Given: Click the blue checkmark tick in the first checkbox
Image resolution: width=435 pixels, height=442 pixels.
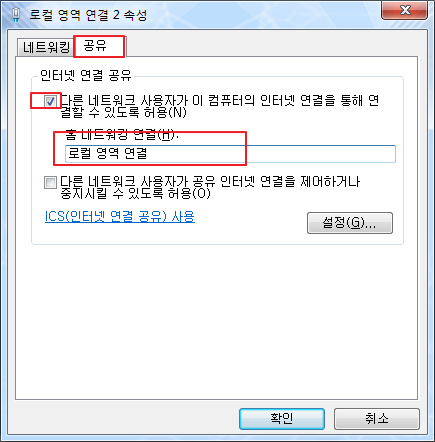Looking at the screenshot, I should coord(50,101).
